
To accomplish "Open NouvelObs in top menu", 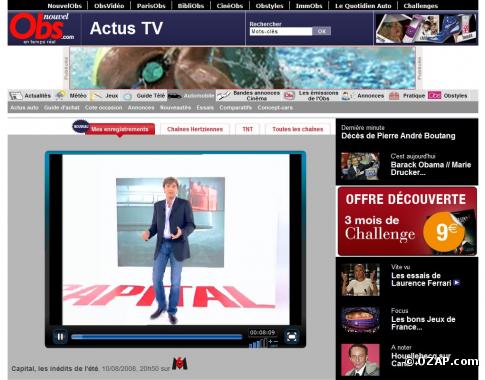I will (x=65, y=6).
